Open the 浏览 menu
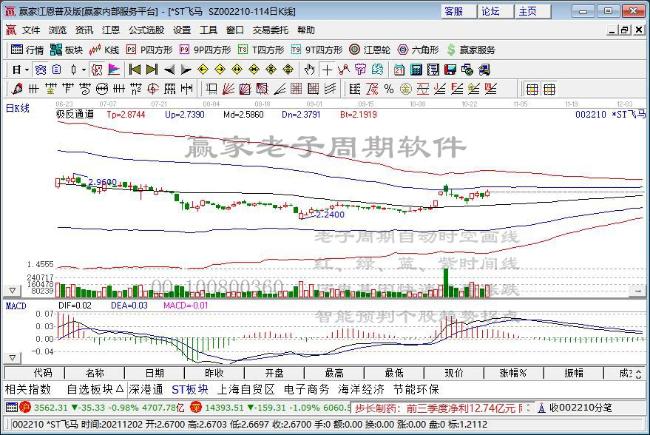This screenshot has height=435, width=650. click(57, 30)
